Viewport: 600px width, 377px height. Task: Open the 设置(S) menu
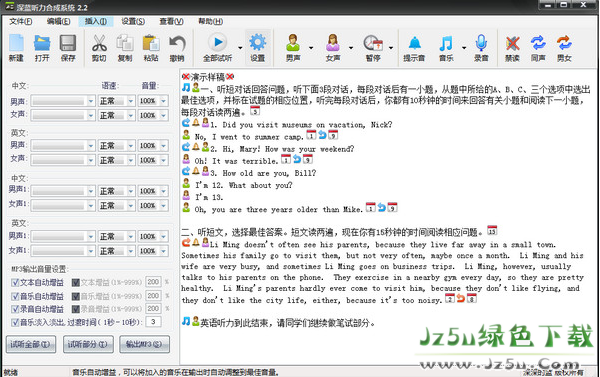(133, 21)
